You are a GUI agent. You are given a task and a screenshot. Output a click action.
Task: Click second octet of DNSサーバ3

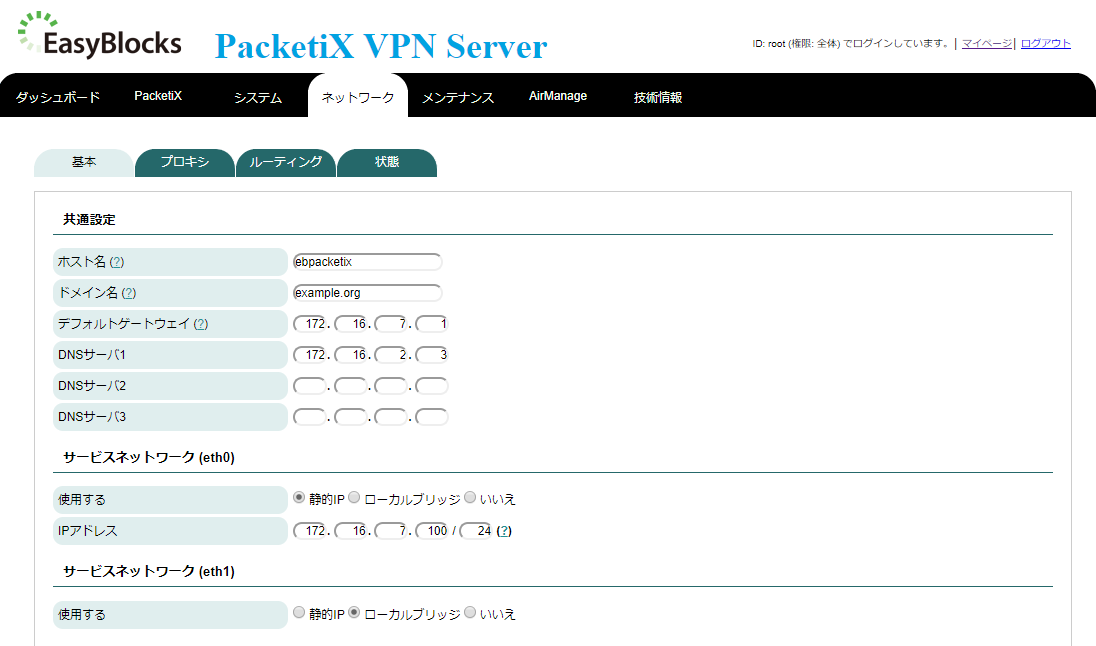point(351,417)
